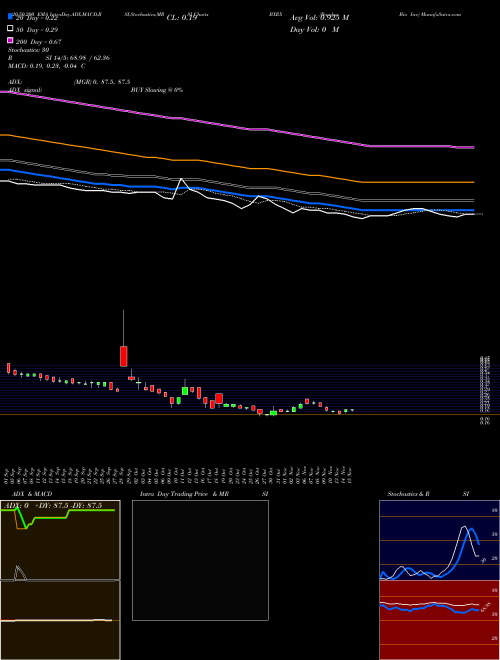This screenshot has height=660, width=500.
Task: Click the ADX & MACD indicator chart
Action: 60,580
